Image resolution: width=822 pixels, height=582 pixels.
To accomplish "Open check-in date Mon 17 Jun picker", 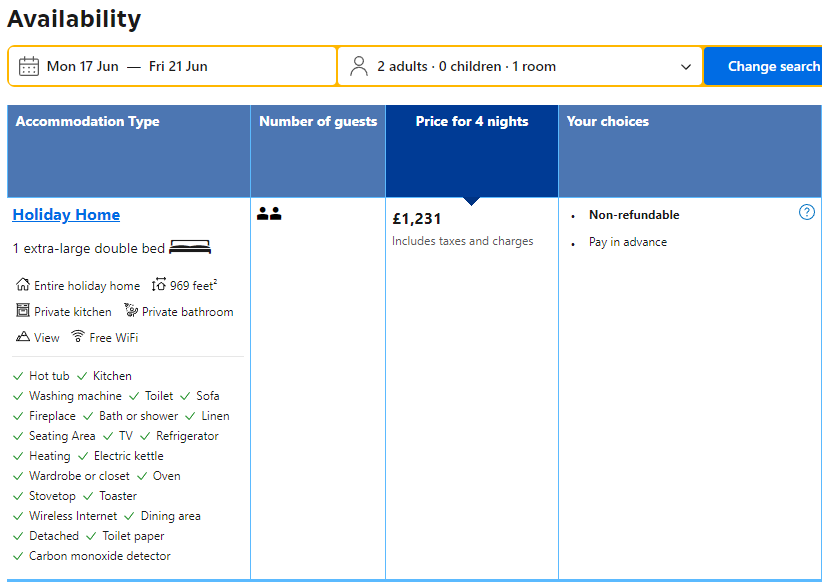I will pos(83,67).
